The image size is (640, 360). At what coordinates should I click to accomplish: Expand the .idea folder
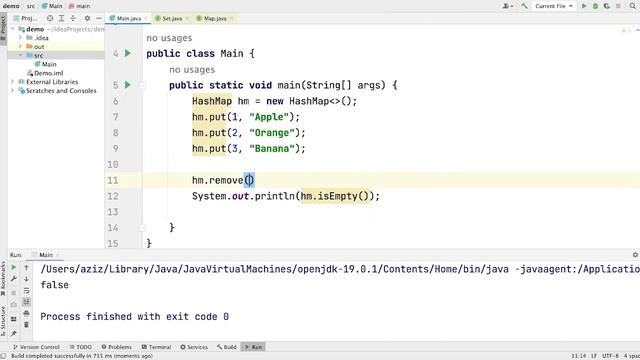[x=20, y=38]
